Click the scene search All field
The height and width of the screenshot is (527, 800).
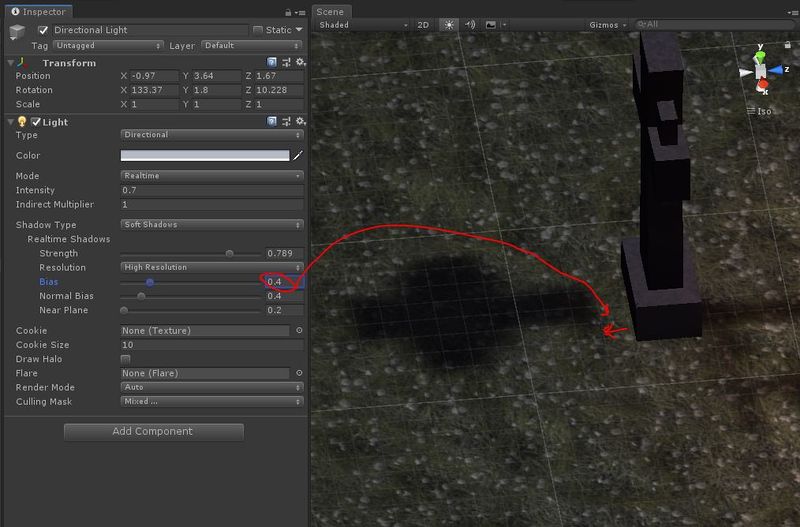pyautogui.click(x=714, y=24)
